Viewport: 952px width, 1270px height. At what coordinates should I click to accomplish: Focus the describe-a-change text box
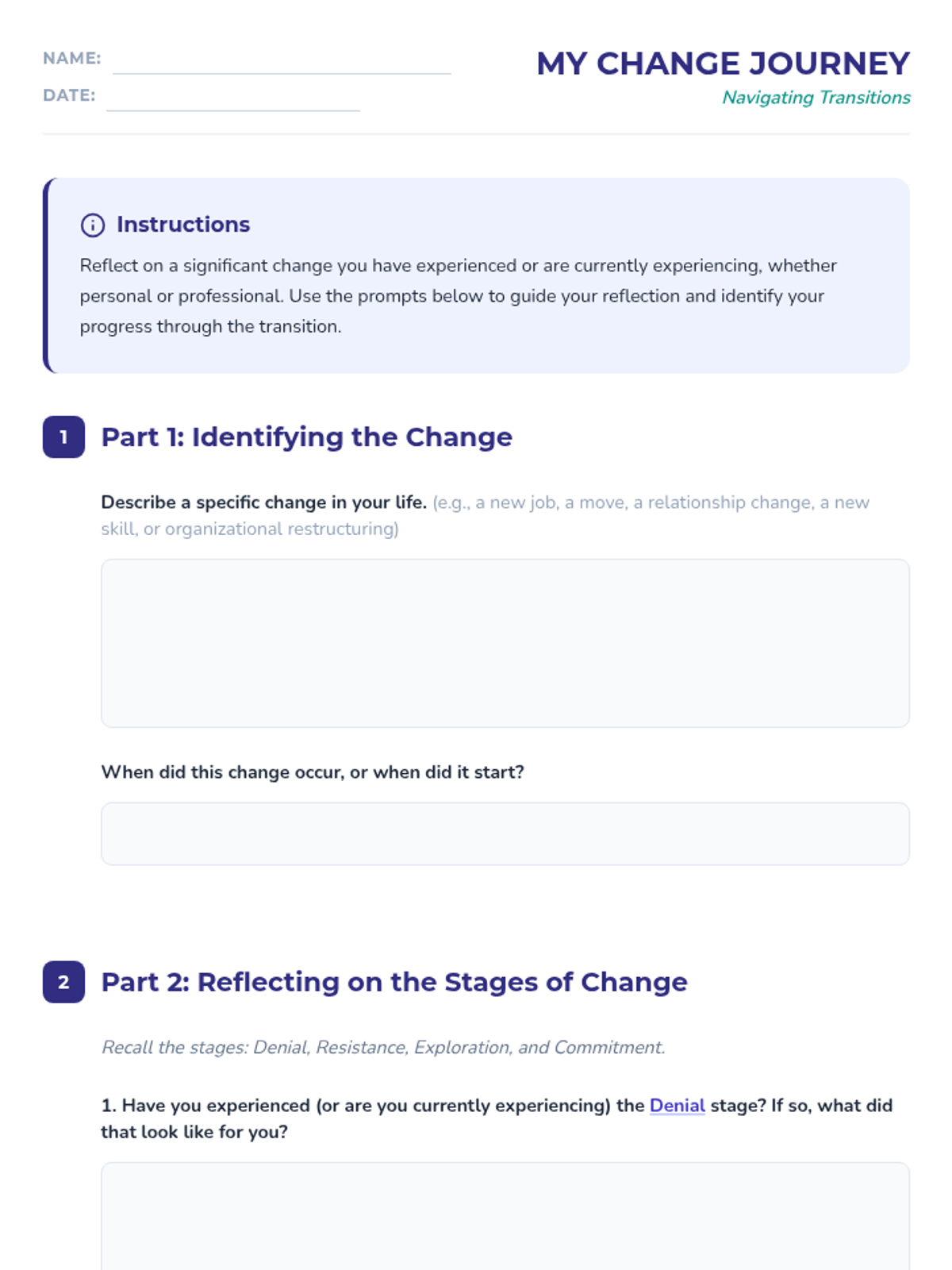[x=505, y=643]
